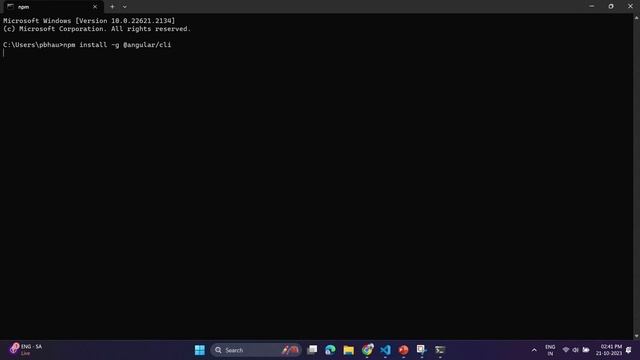Image resolution: width=640 pixels, height=360 pixels.
Task: Click the terminal vertical scrollbar
Action: click(636, 176)
